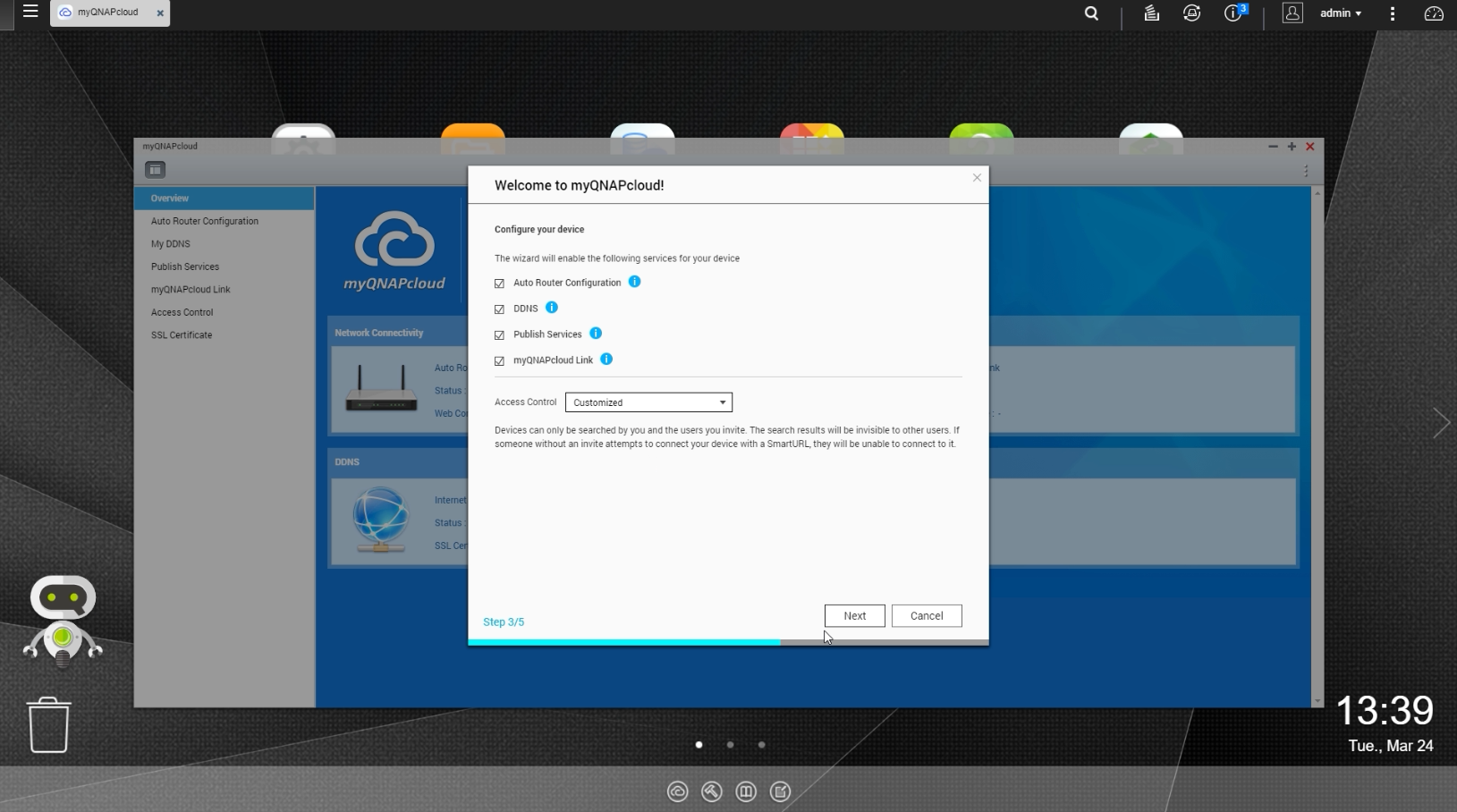Open My DDNS sidebar item

click(224, 244)
